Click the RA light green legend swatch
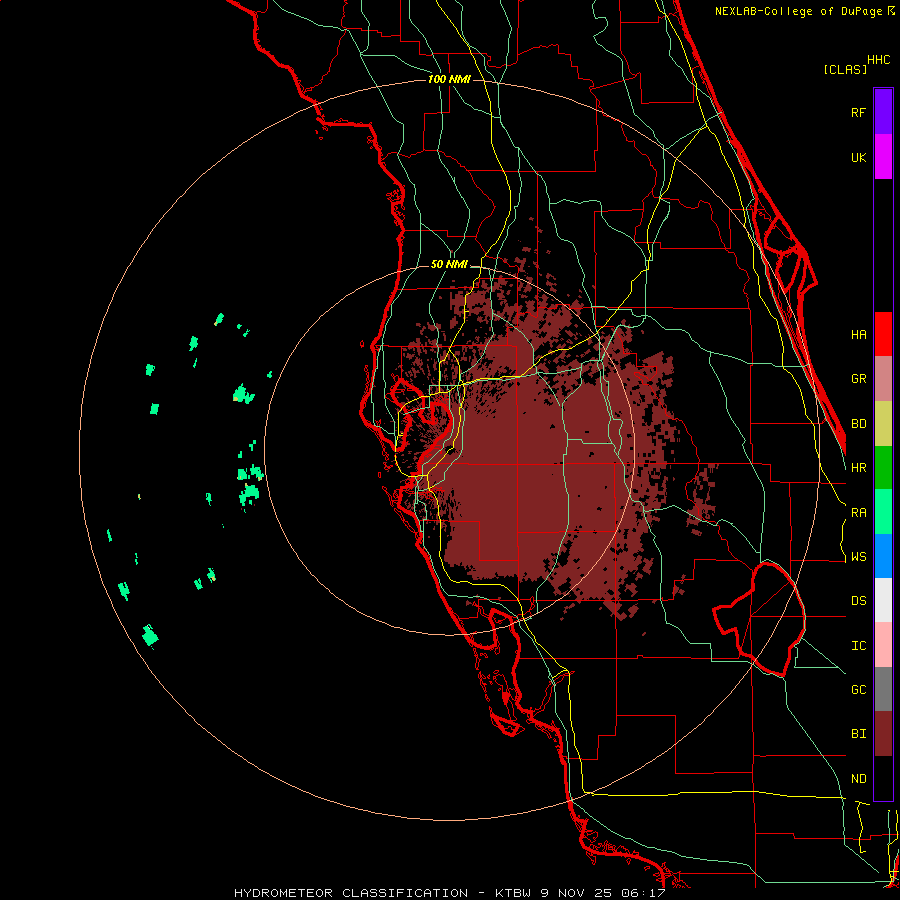This screenshot has height=900, width=900. point(883,512)
